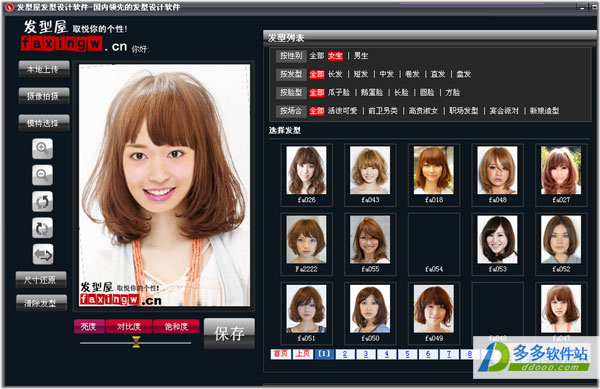Select hairstyle thumbnail fa026
600x389 pixels.
pos(306,174)
